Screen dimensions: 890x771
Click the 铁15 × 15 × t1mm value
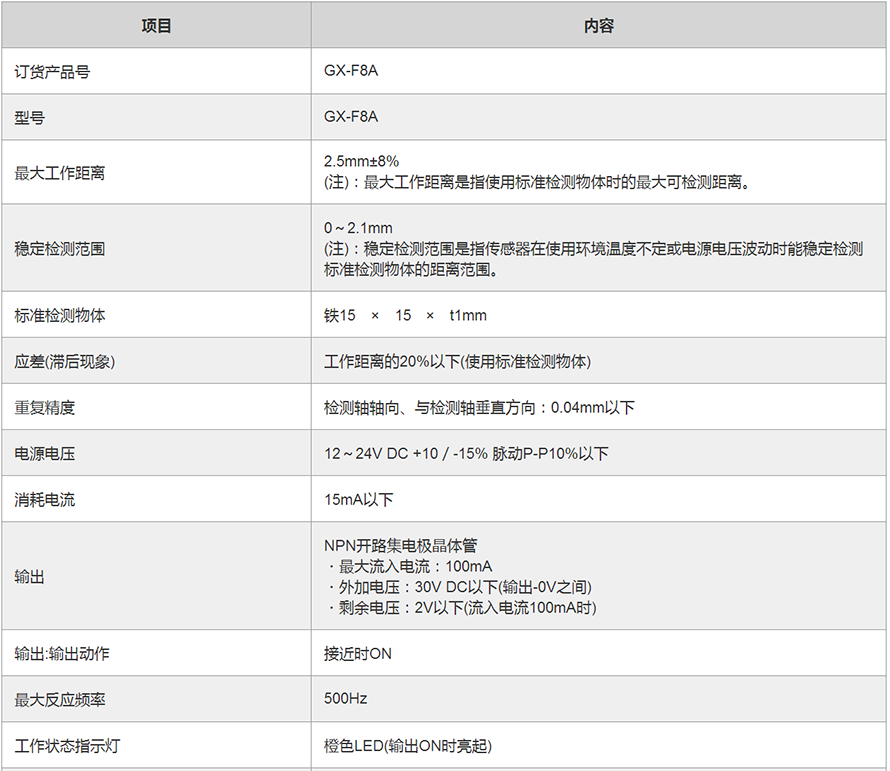click(405, 316)
